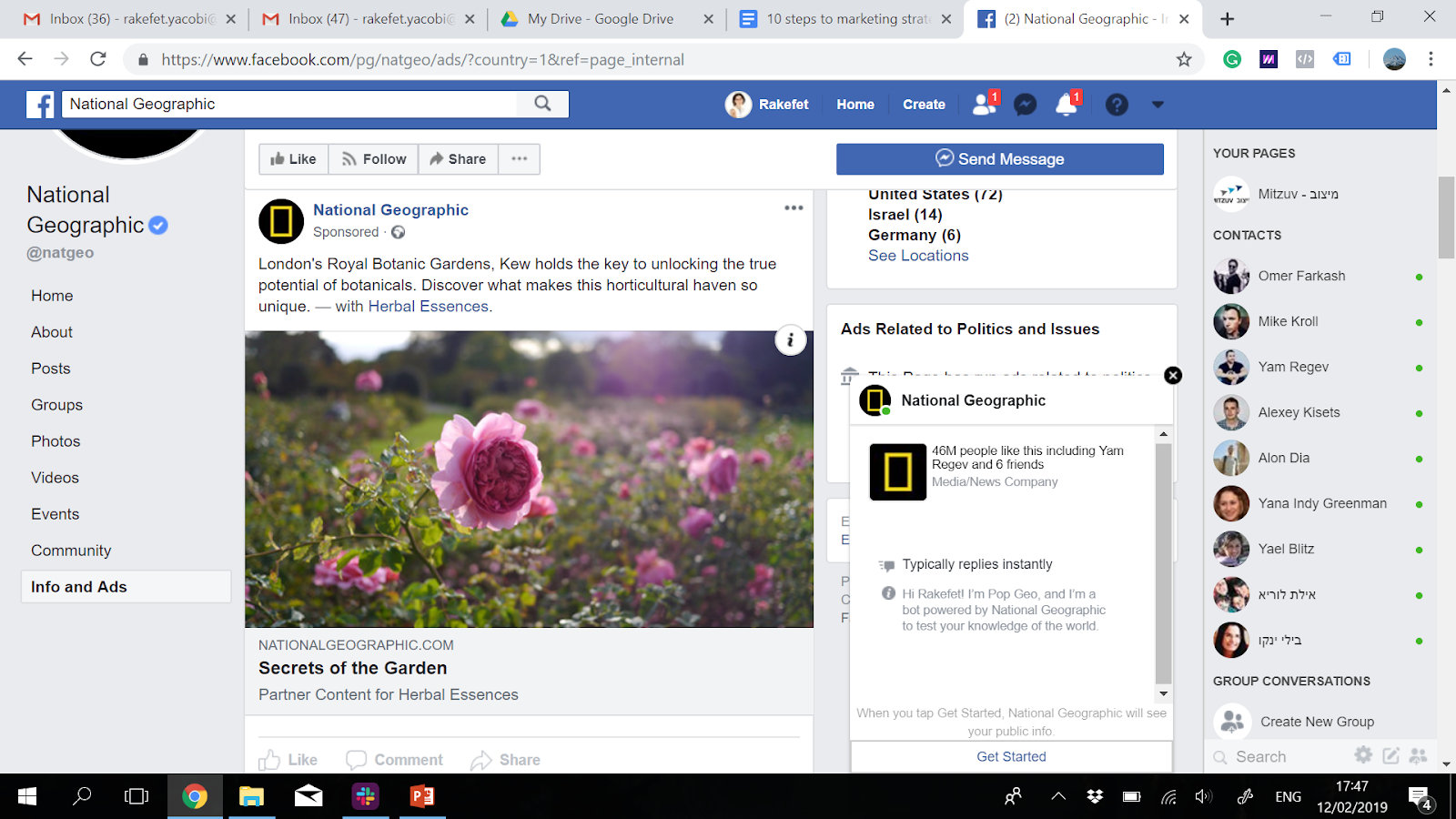Open the See Locations link

point(918,256)
